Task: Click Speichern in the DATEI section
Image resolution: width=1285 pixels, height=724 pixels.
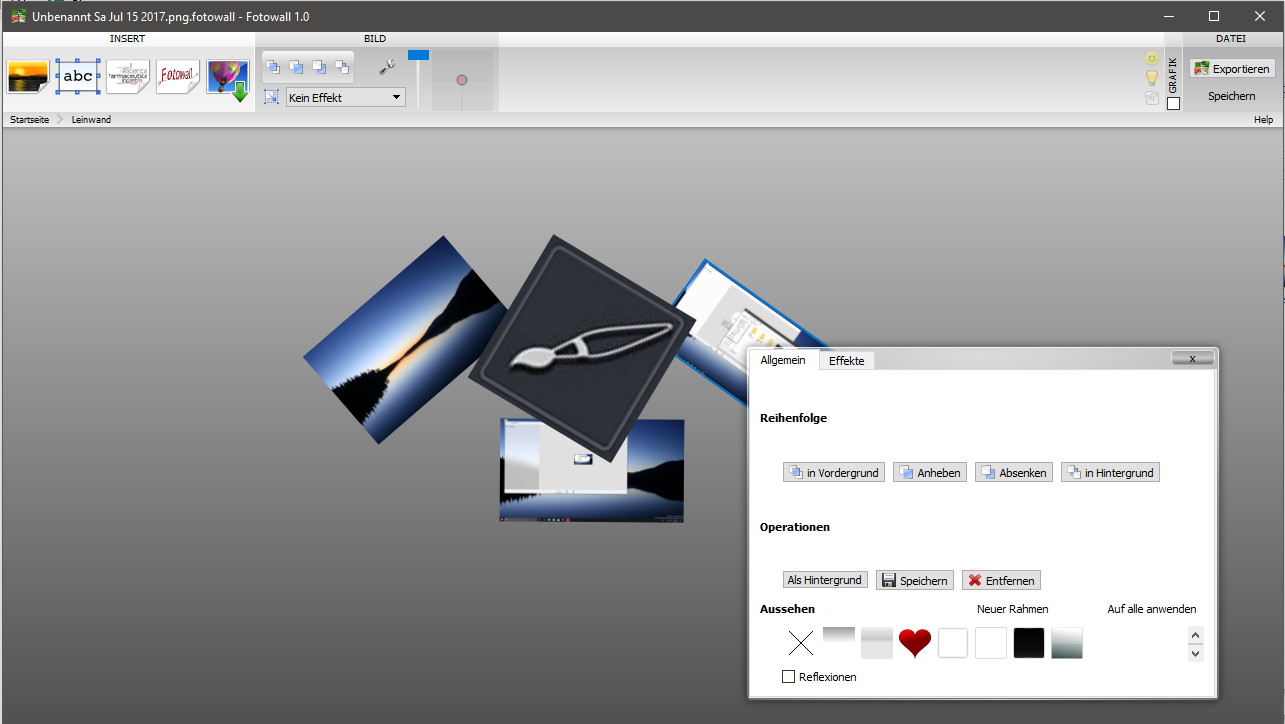Action: 1231,96
